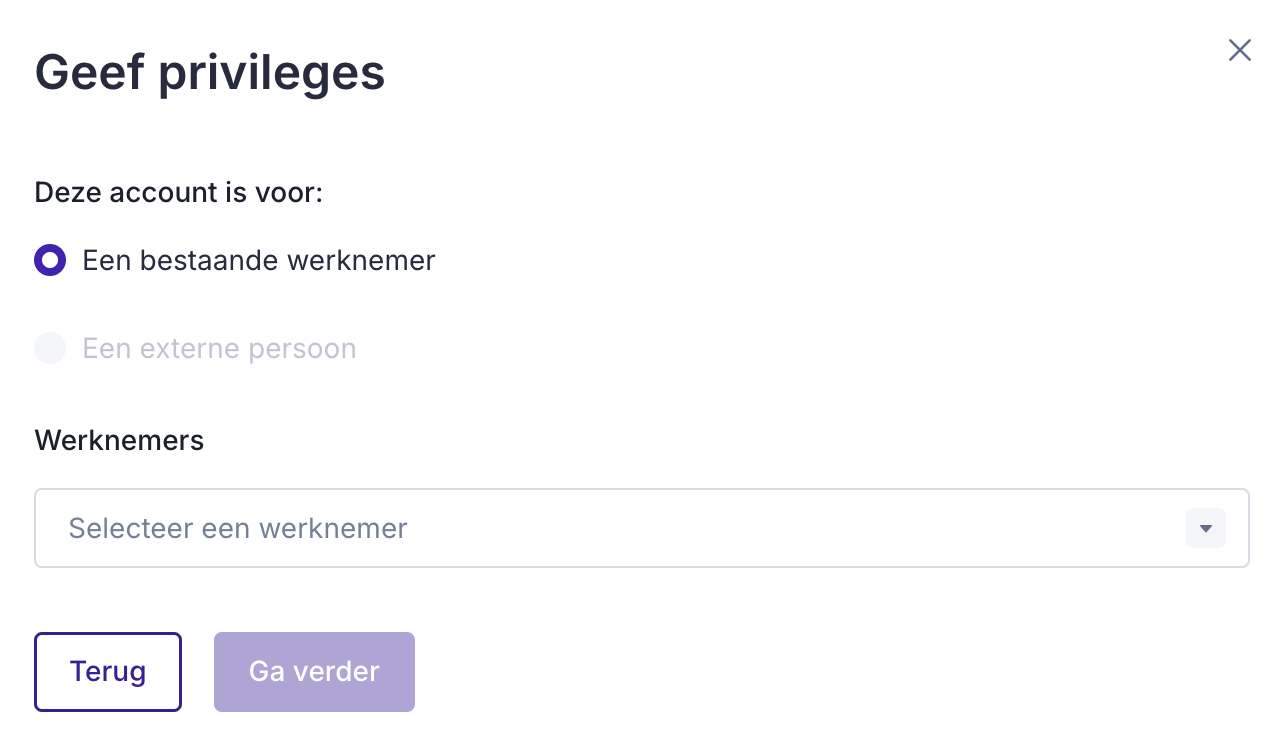
Task: Dismiss the dialog with the X icon
Action: tap(1239, 51)
